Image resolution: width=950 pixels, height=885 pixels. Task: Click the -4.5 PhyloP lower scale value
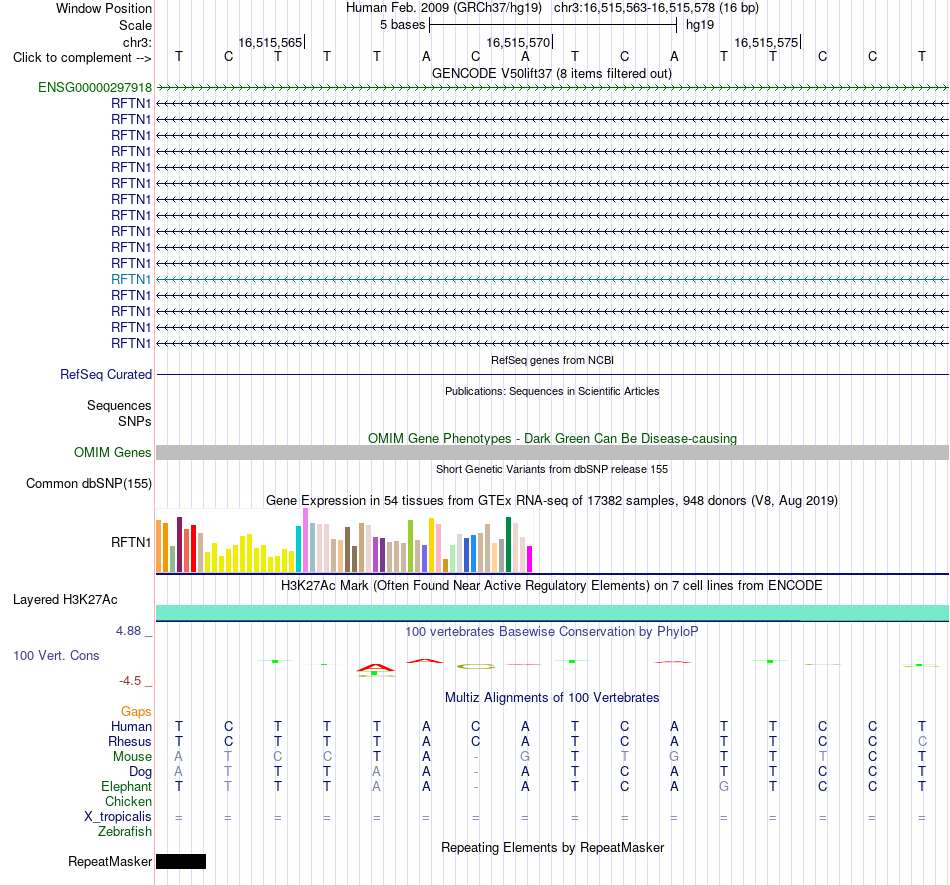[x=130, y=681]
